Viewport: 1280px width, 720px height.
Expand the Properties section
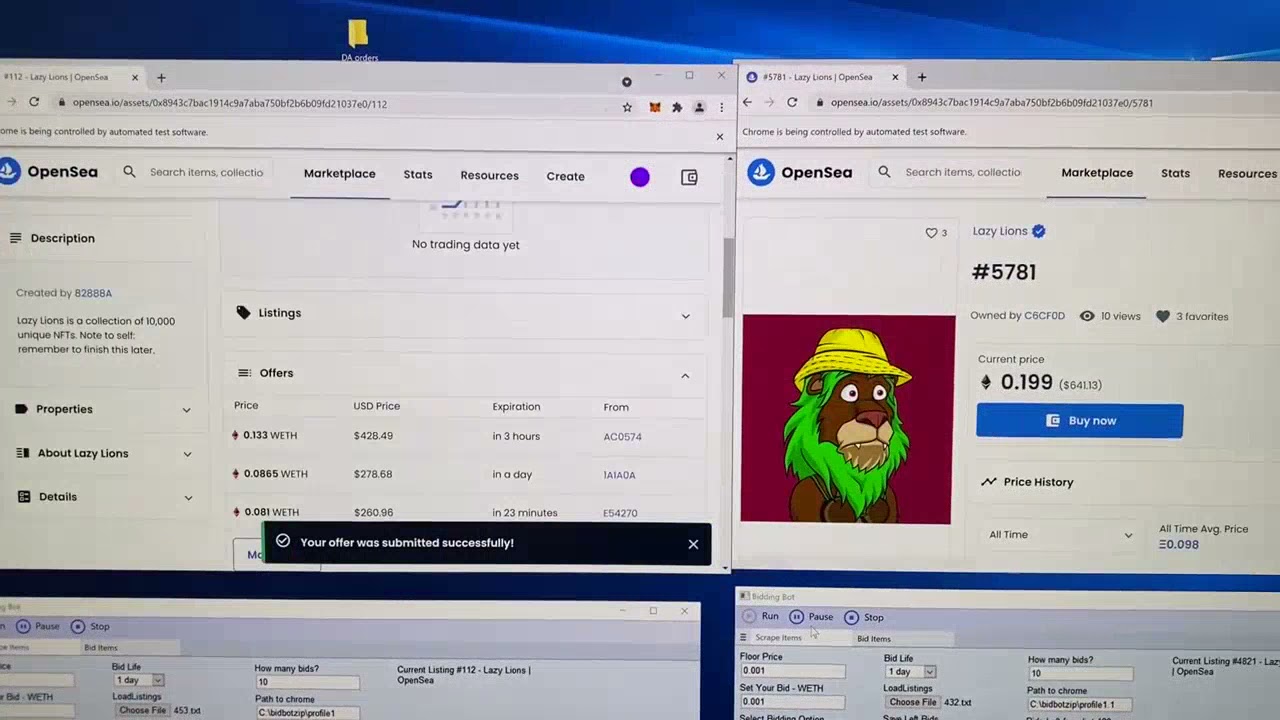click(186, 410)
